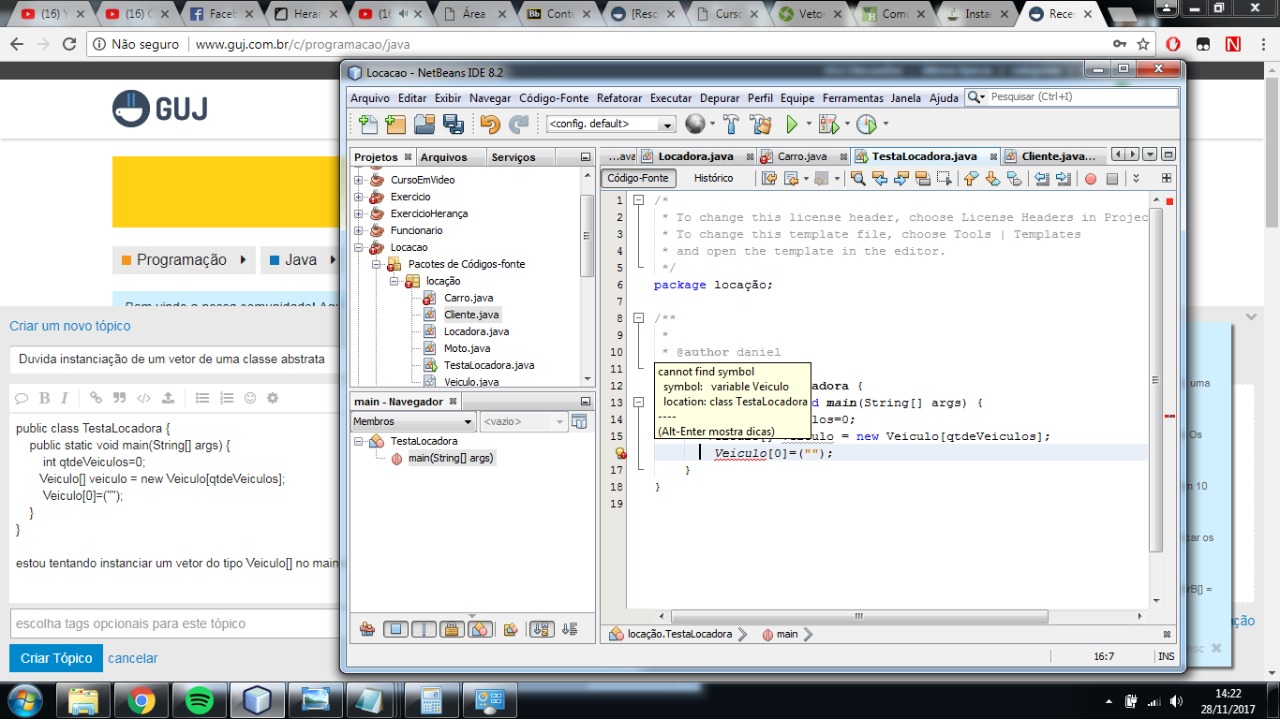This screenshot has width=1280, height=719.
Task: Click the Open Project toolbar icon
Action: click(x=425, y=124)
